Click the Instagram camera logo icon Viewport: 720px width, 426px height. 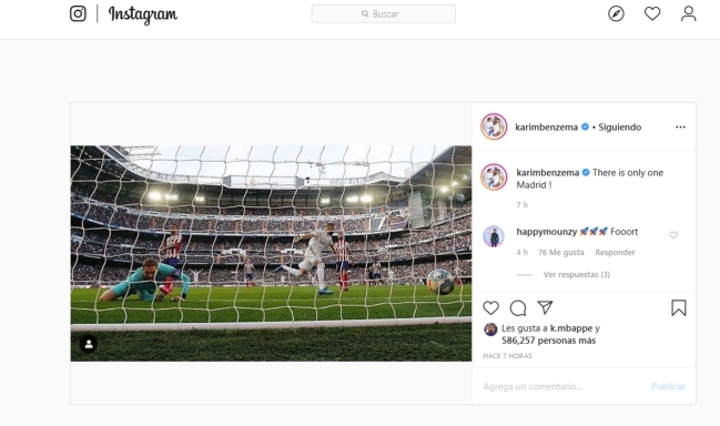pos(78,14)
